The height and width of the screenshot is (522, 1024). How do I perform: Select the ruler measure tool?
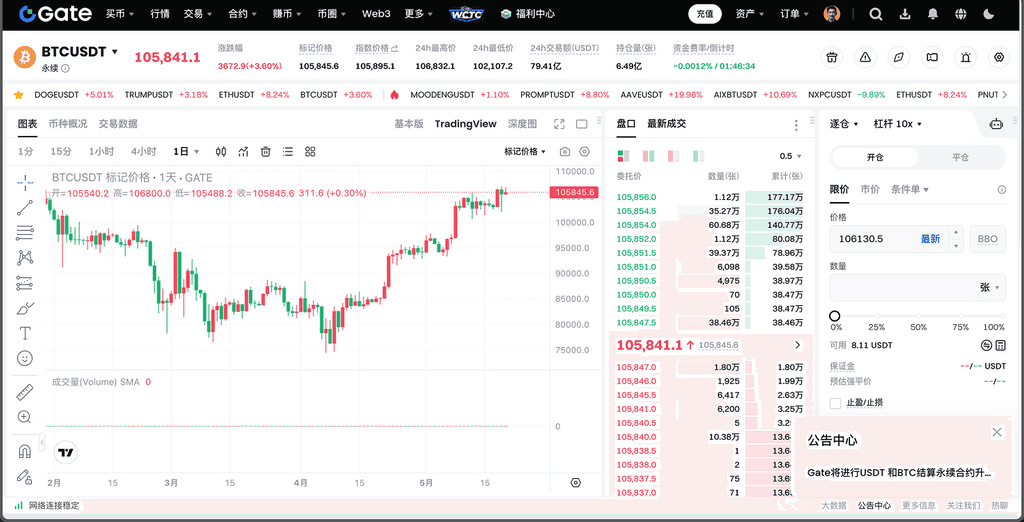[x=25, y=392]
